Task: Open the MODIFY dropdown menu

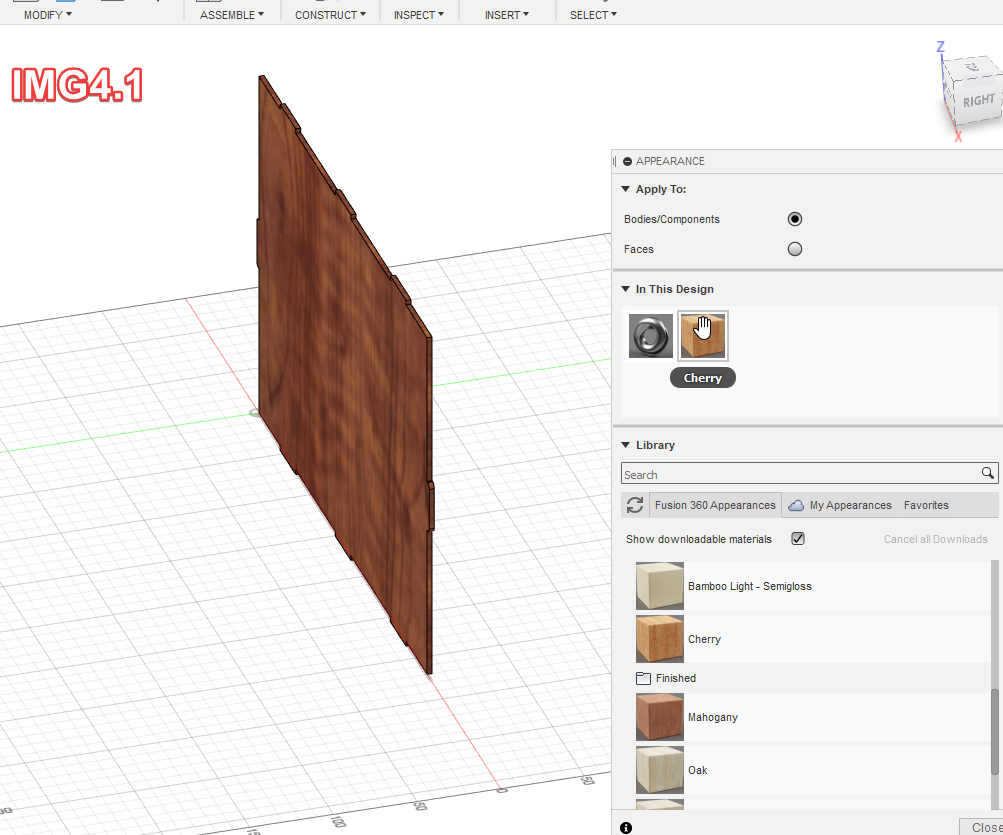Action: (x=48, y=15)
